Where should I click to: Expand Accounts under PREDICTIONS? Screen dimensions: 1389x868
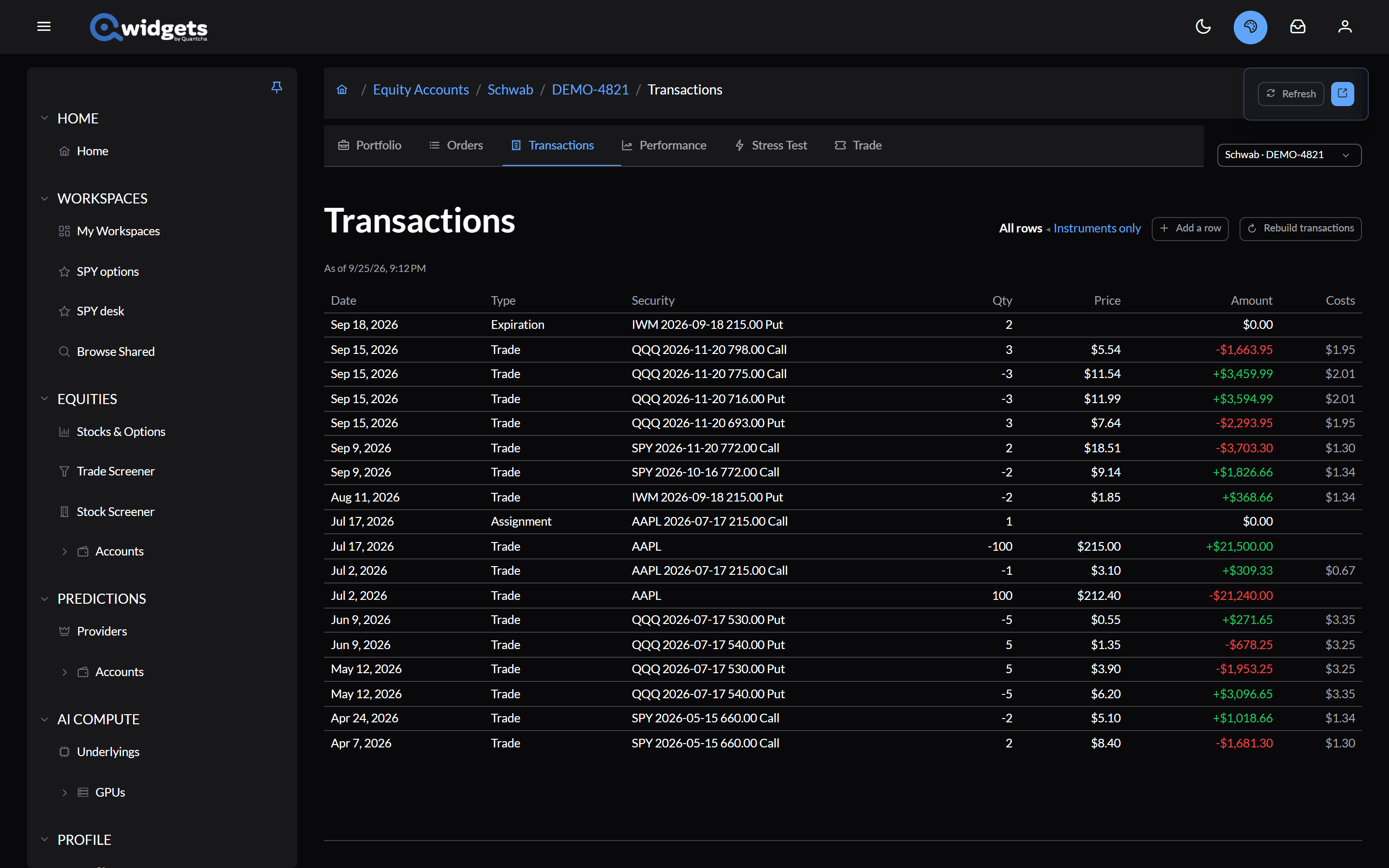point(64,672)
